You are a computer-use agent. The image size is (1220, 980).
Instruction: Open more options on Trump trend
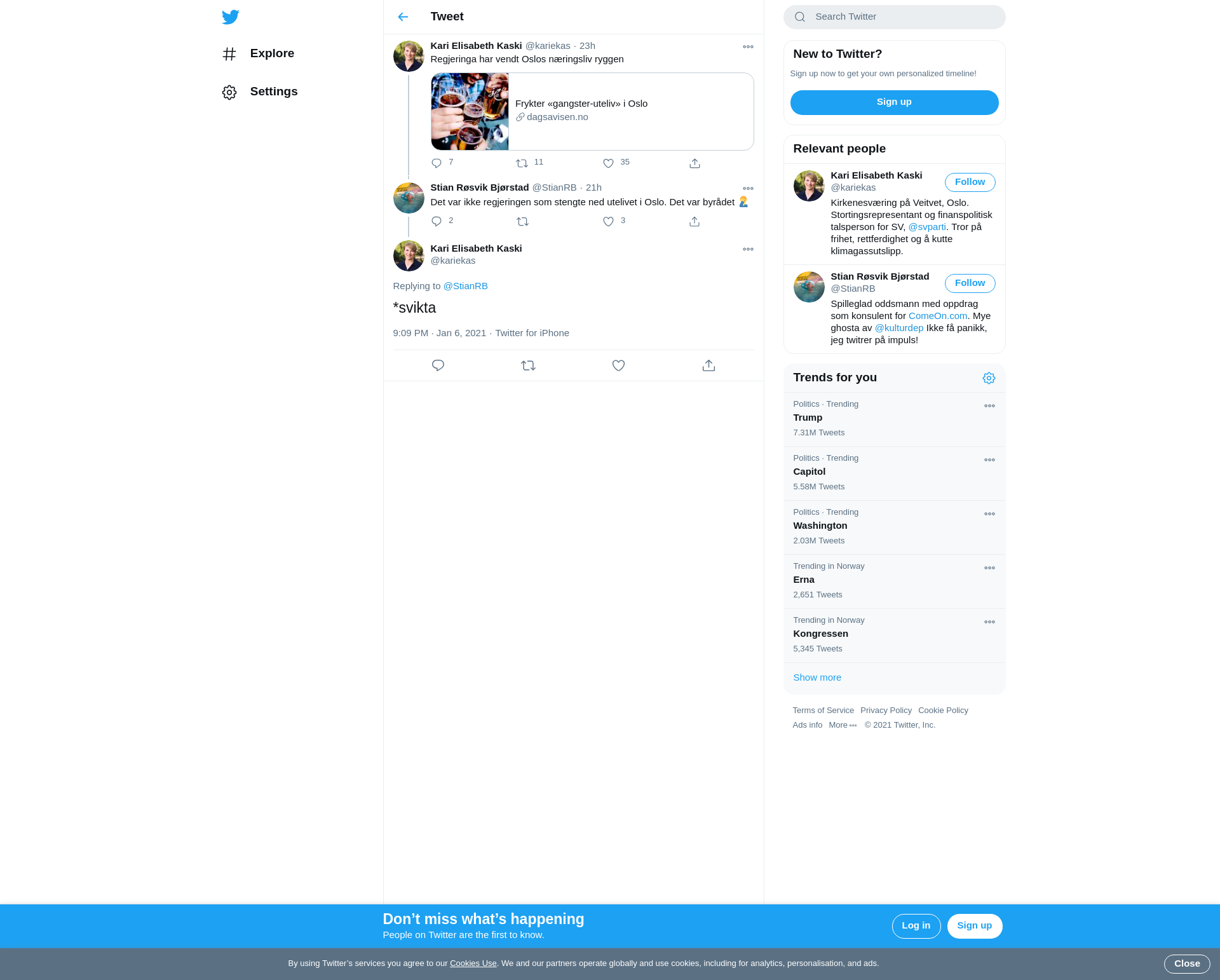tap(989, 406)
